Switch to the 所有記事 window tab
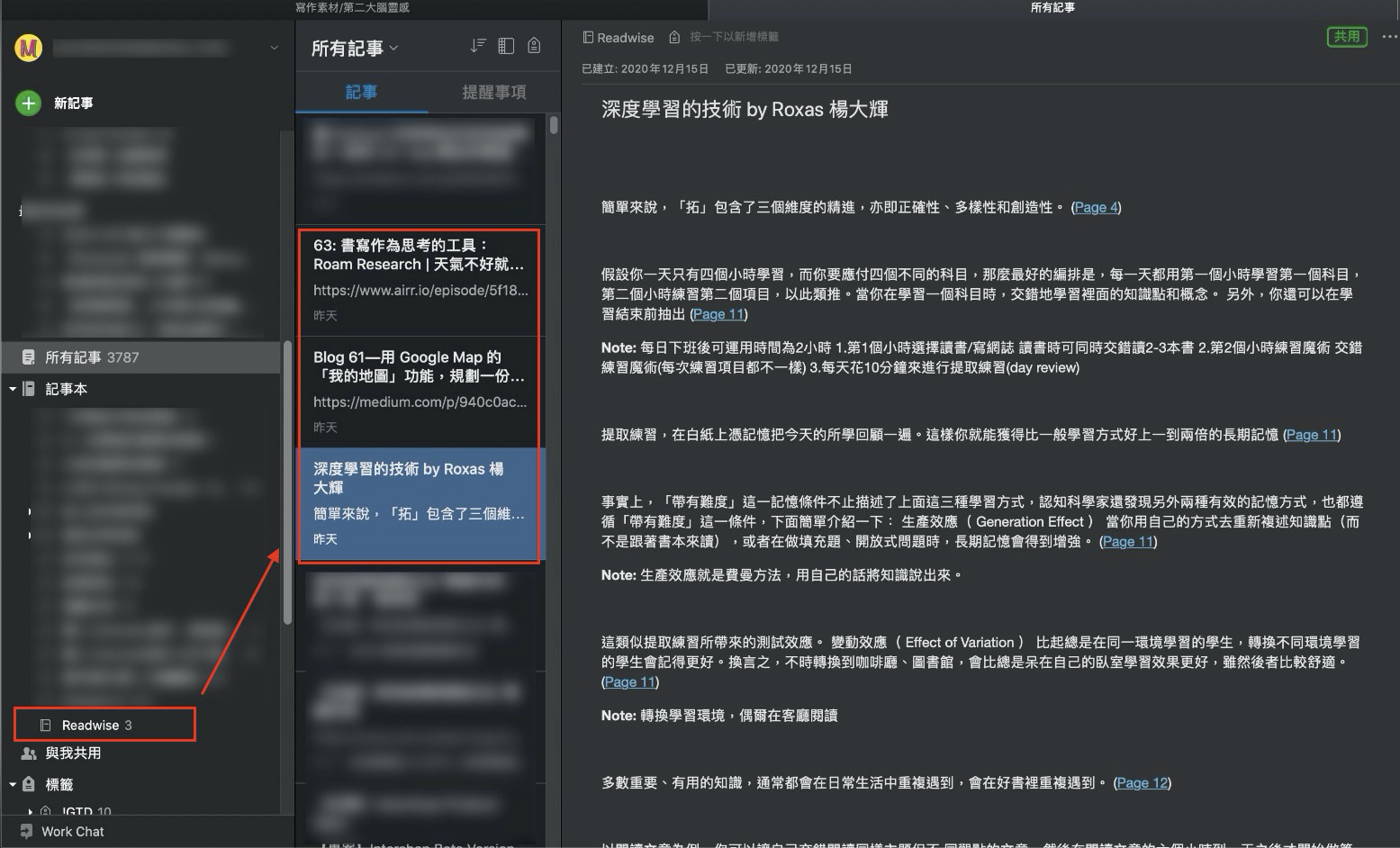Screen dimensions: 1400x848 1052,7
